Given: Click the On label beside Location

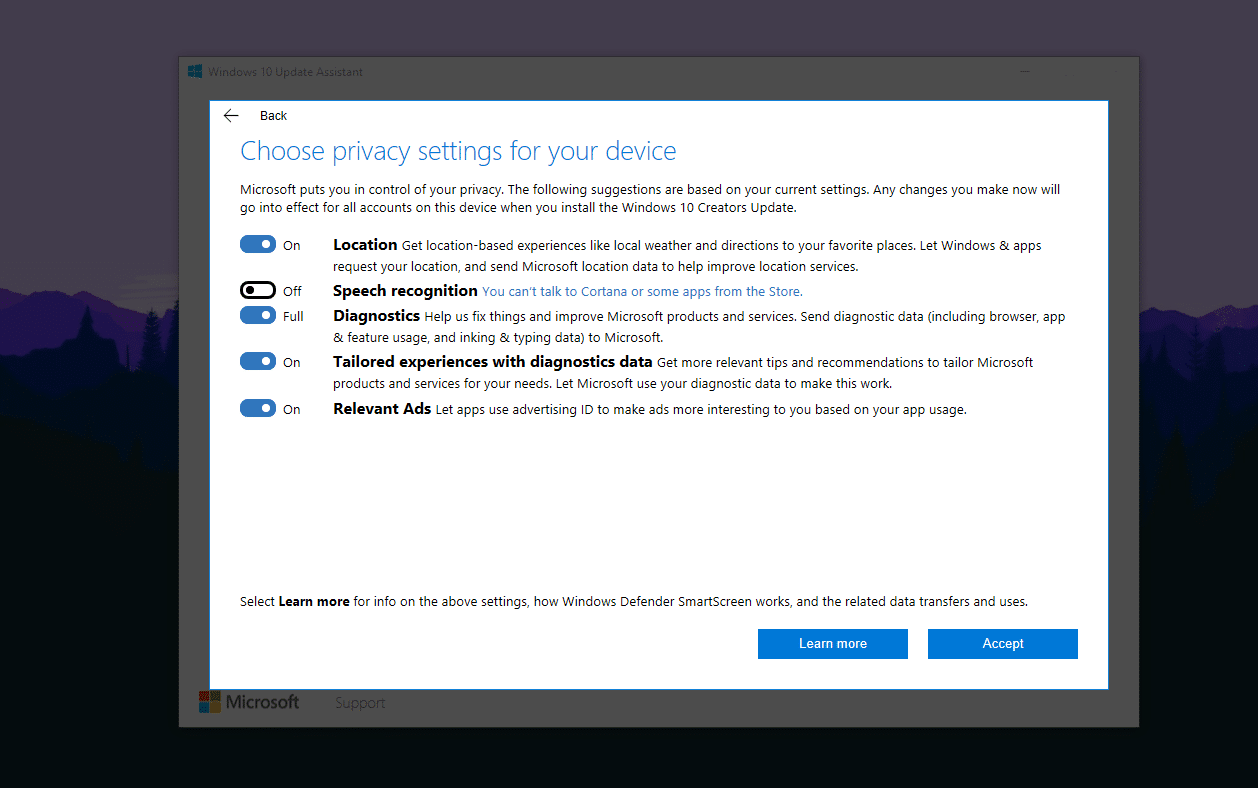Looking at the screenshot, I should tap(291, 244).
